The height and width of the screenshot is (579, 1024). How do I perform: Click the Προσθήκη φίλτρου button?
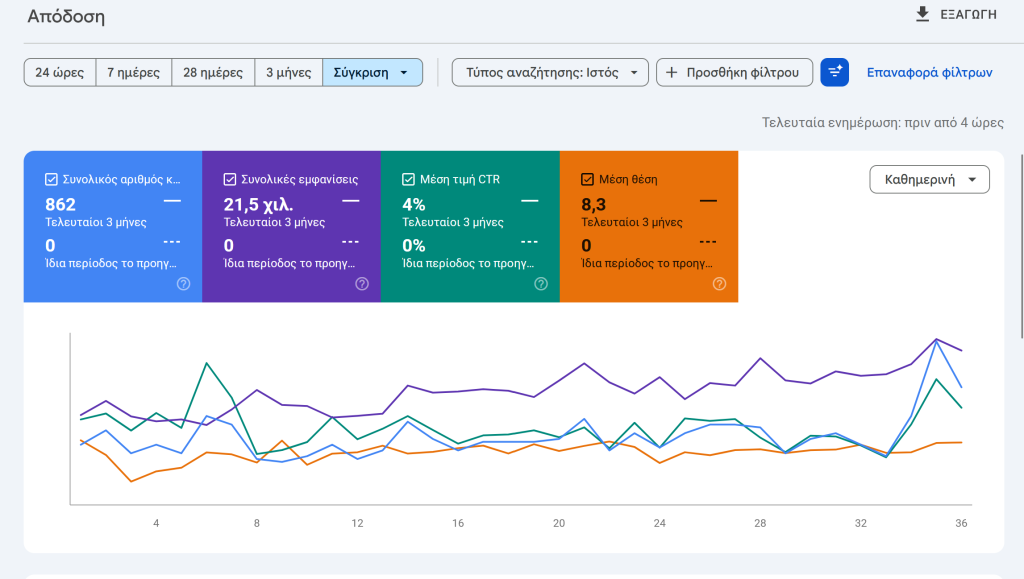pos(734,72)
